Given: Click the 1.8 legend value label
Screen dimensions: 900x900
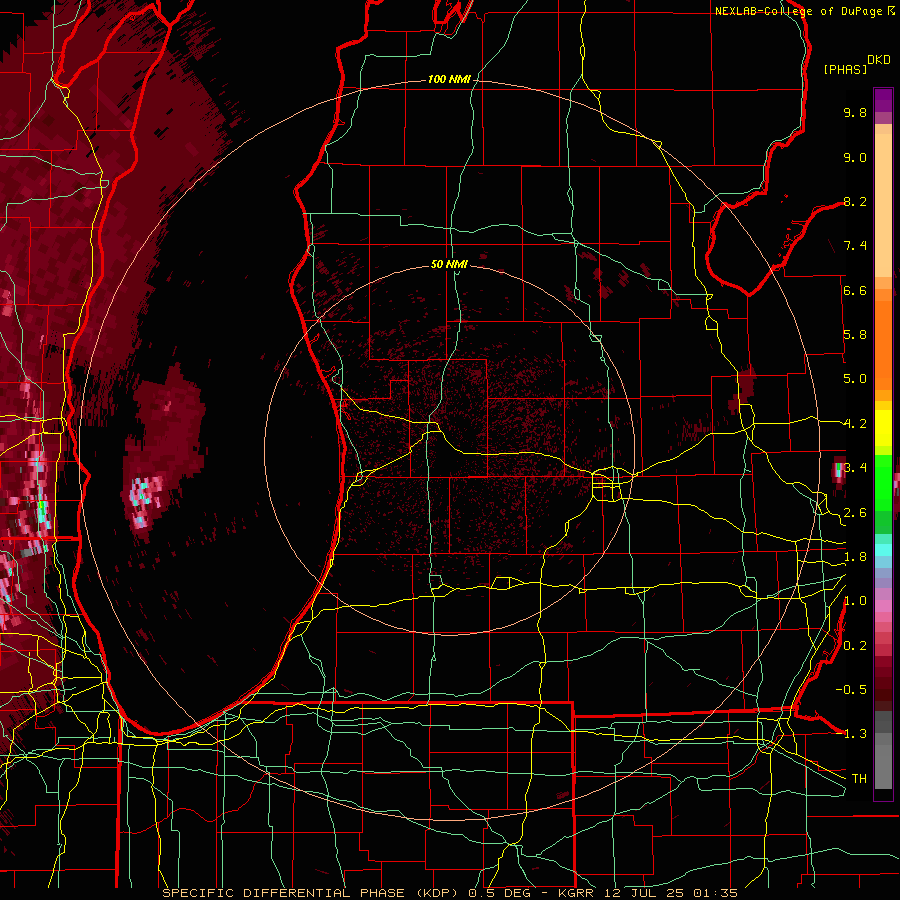Looking at the screenshot, I should pyautogui.click(x=855, y=557).
